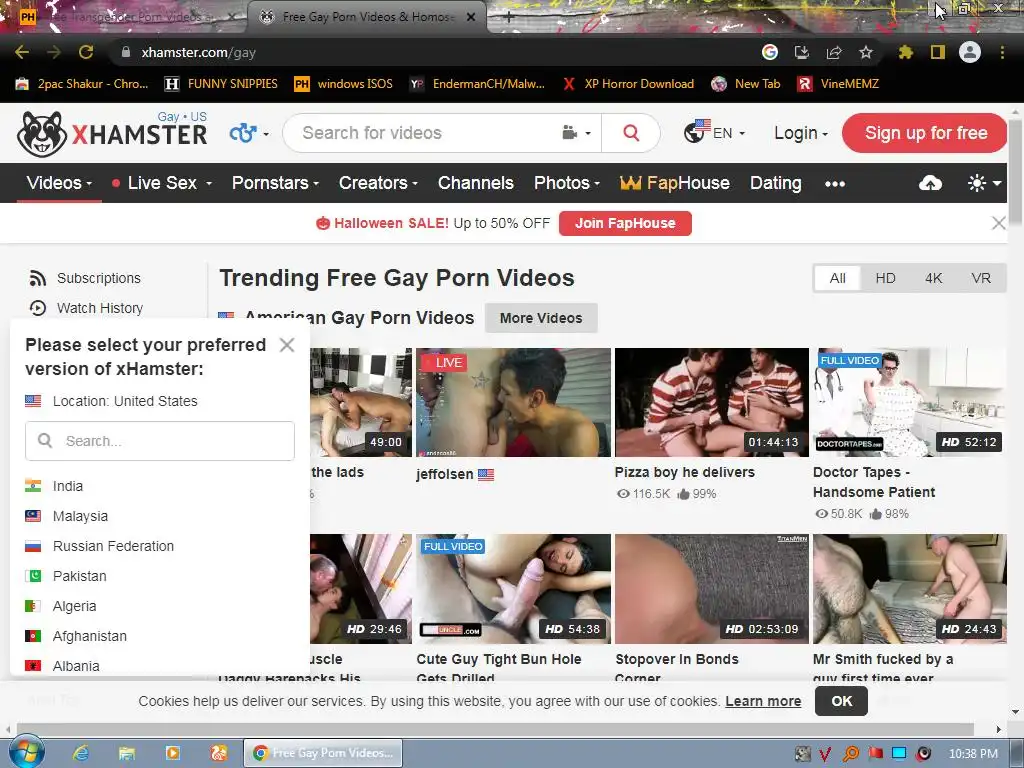Open the cookies Learn more link
This screenshot has width=1024, height=768.
pyautogui.click(x=763, y=701)
